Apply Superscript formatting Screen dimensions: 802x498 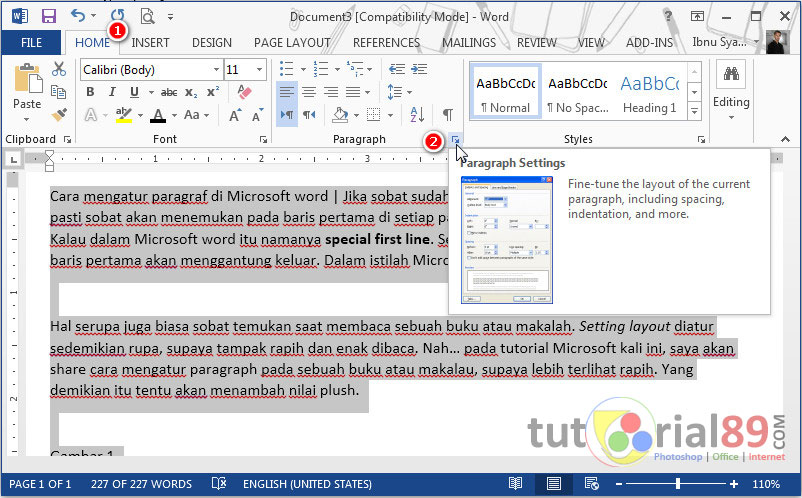(x=213, y=92)
